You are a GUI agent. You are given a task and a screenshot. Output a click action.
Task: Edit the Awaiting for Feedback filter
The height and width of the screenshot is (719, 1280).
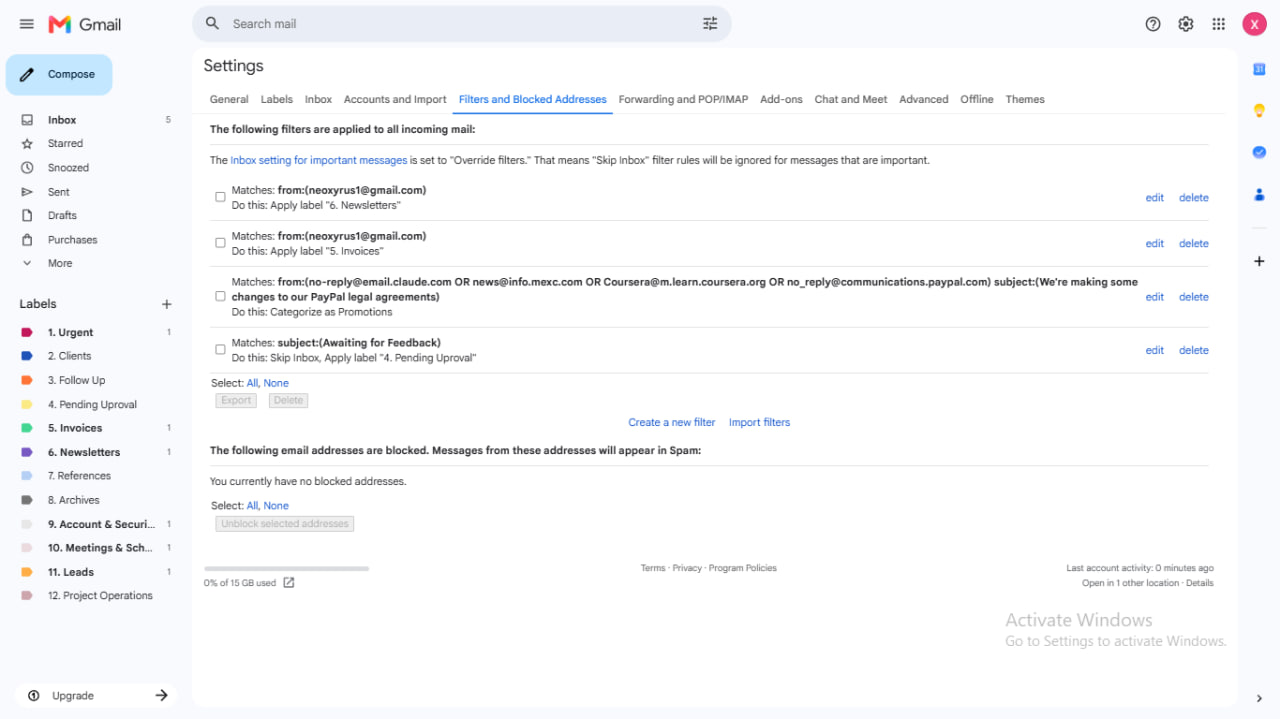point(1155,350)
